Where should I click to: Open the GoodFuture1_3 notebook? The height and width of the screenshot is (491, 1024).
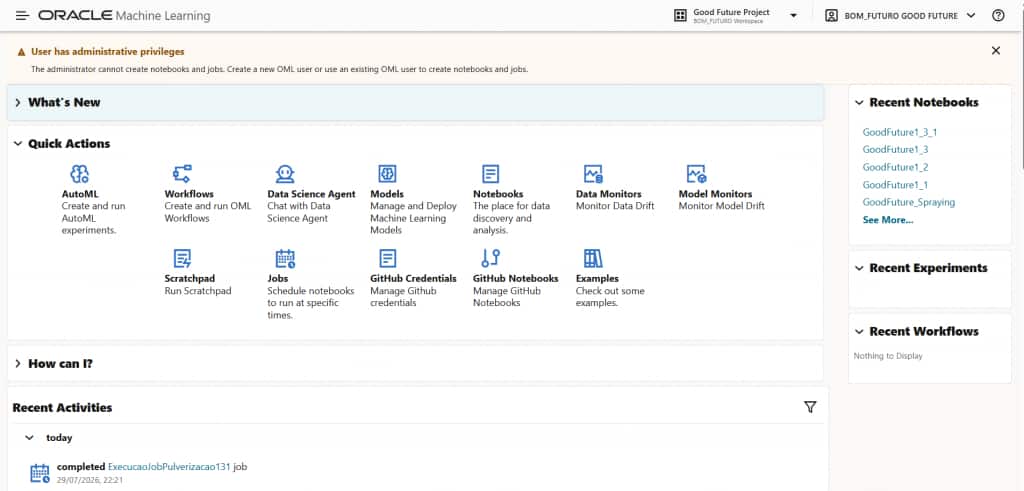tap(895, 150)
